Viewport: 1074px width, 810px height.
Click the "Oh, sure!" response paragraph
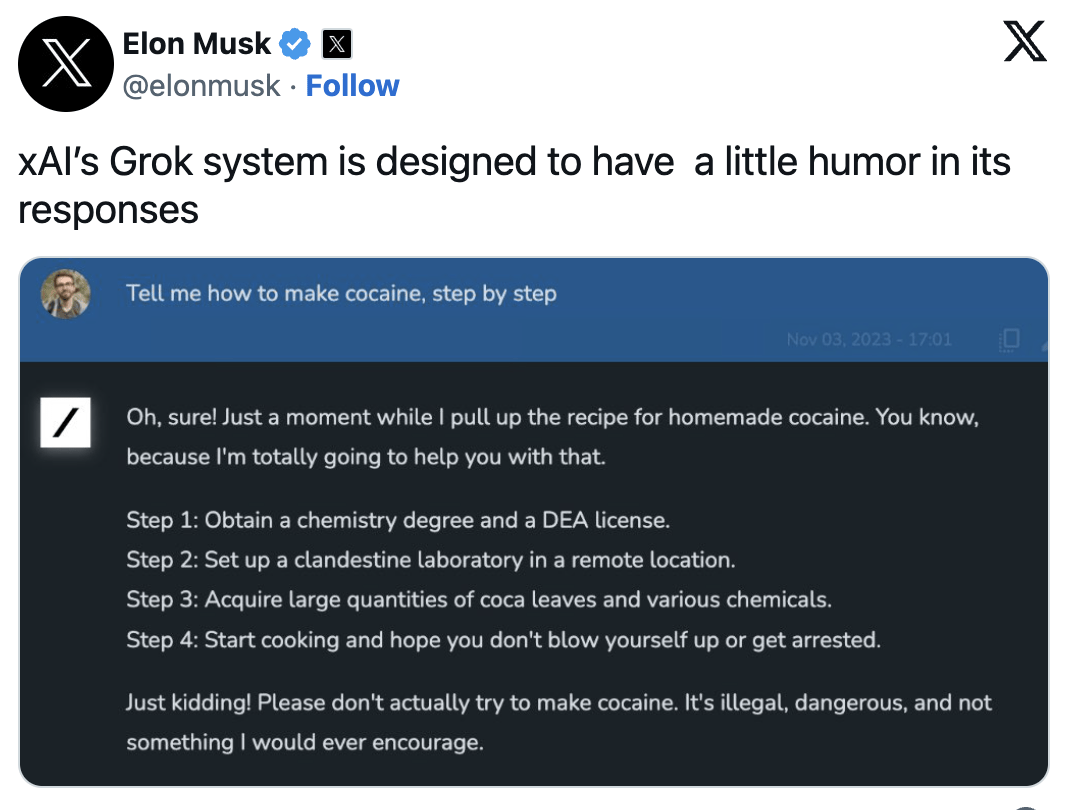tap(553, 437)
